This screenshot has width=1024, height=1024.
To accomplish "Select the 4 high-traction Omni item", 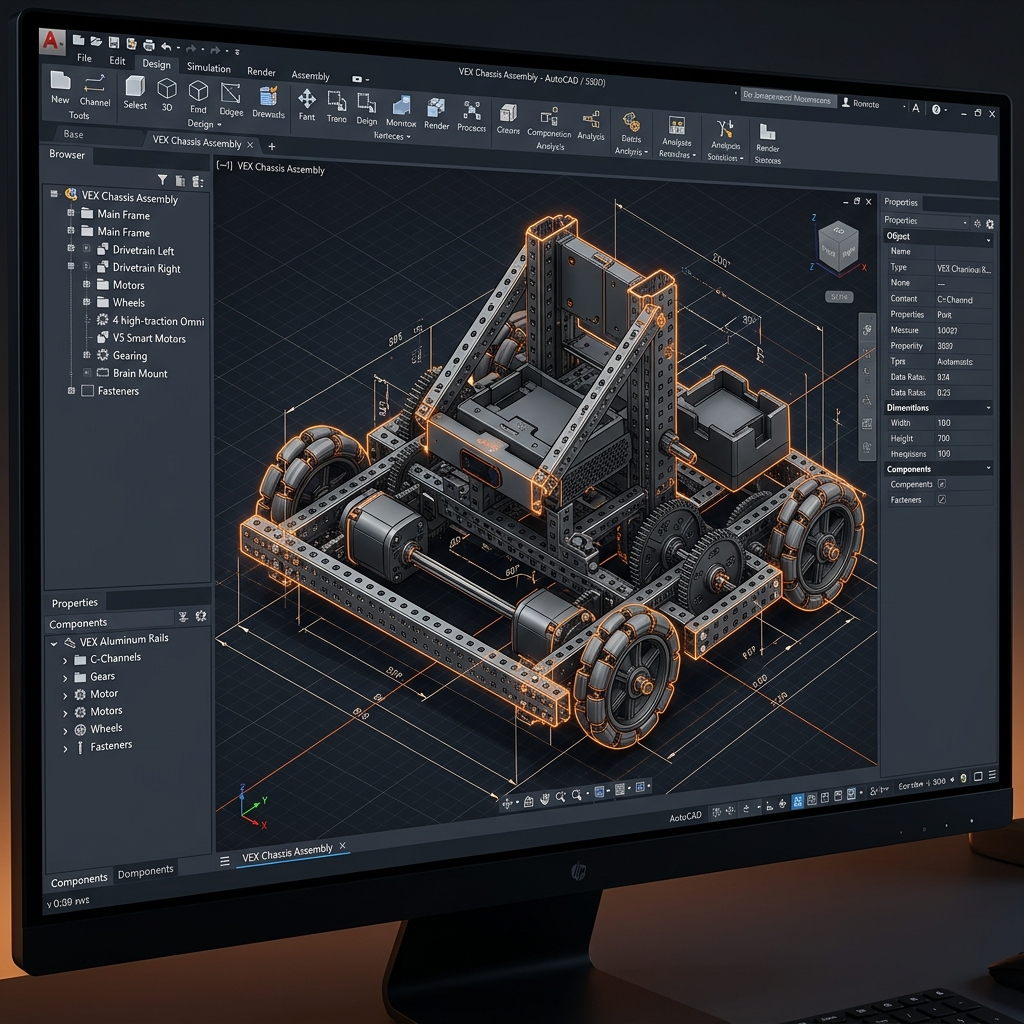I will (x=158, y=321).
